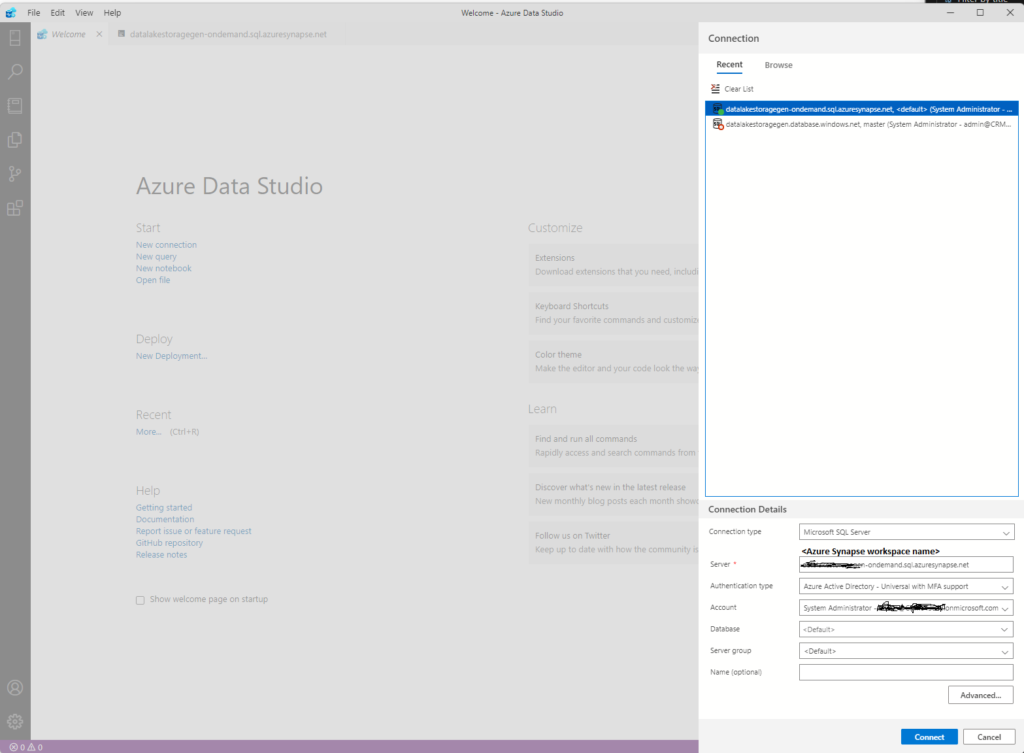Select the Welcome editor tab
Viewport: 1024px width, 753px height.
[x=69, y=34]
